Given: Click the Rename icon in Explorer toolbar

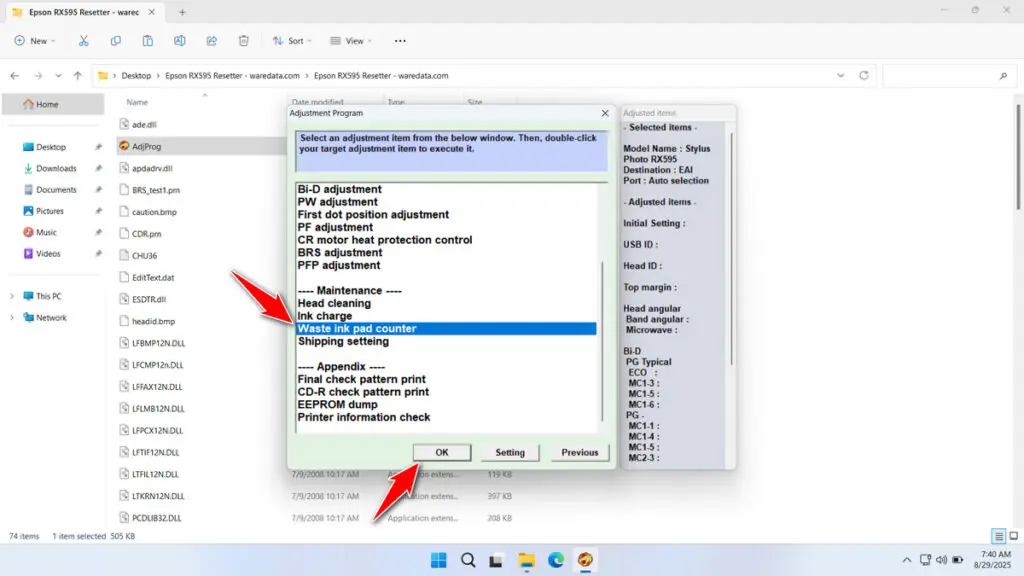Looking at the screenshot, I should click(180, 40).
